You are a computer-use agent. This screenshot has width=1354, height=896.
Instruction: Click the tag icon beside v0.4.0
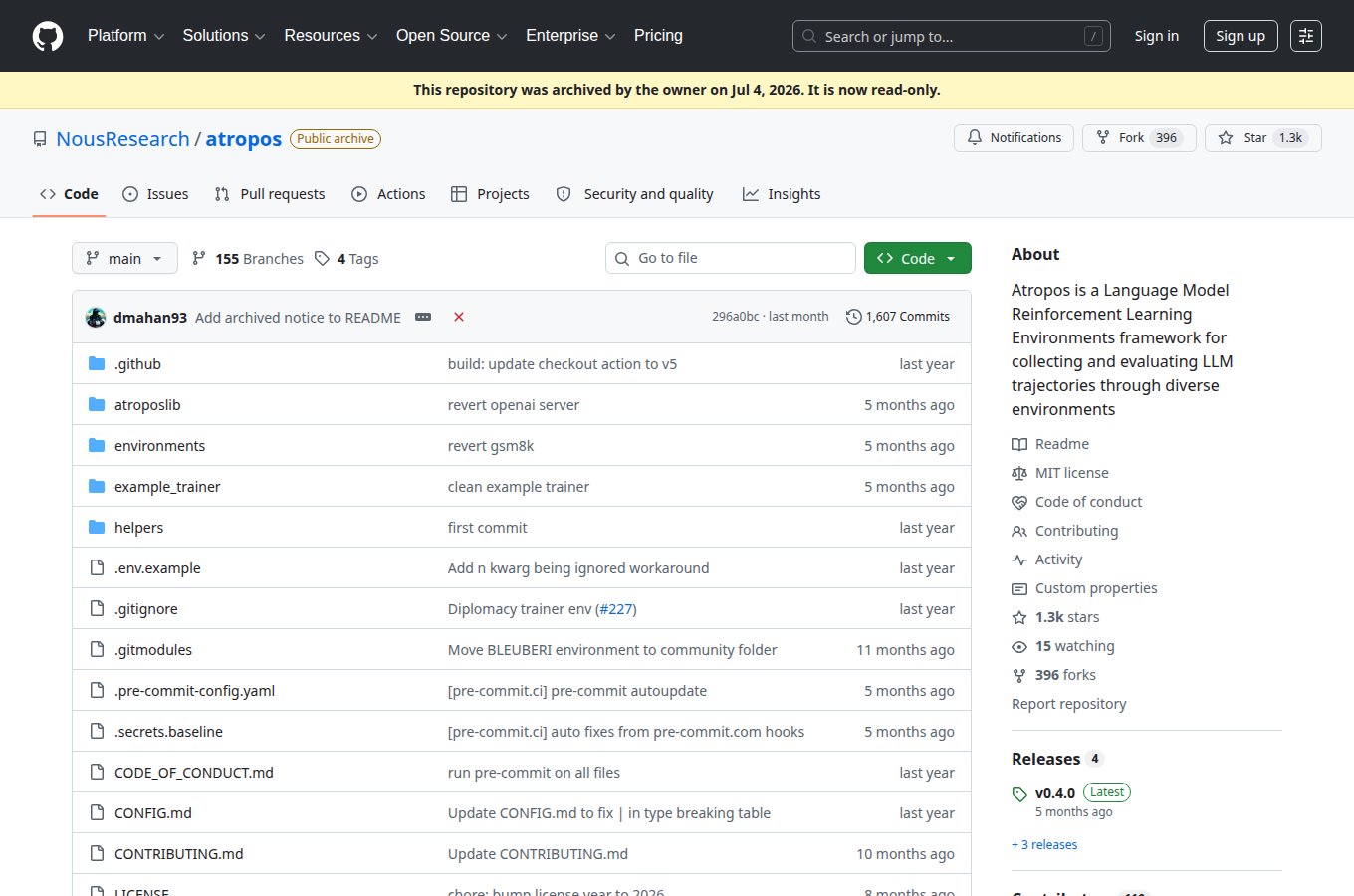[x=1019, y=794]
